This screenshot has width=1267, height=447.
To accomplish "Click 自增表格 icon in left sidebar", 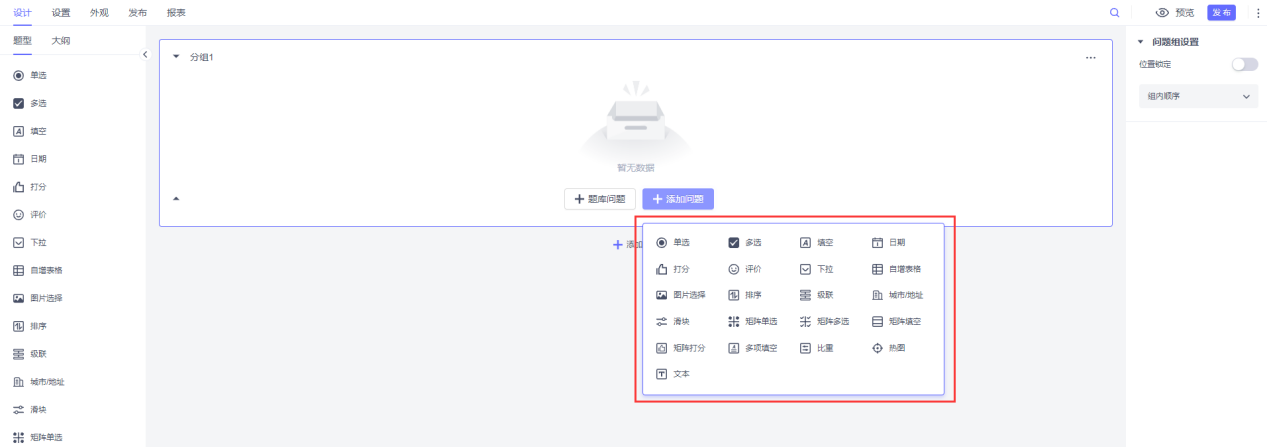I will pyautogui.click(x=18, y=270).
